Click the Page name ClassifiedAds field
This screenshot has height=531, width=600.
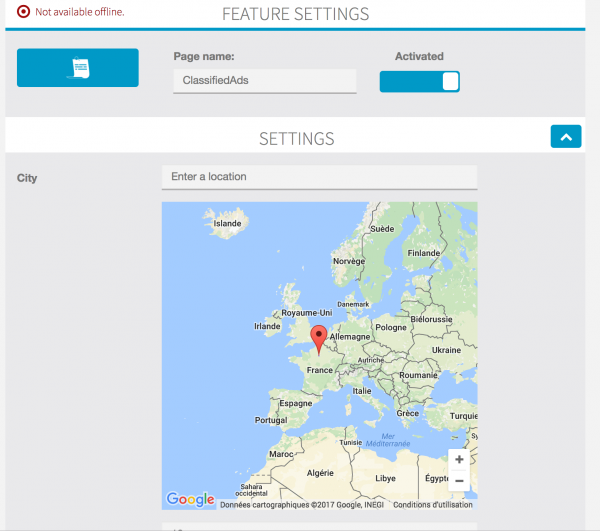(x=264, y=81)
